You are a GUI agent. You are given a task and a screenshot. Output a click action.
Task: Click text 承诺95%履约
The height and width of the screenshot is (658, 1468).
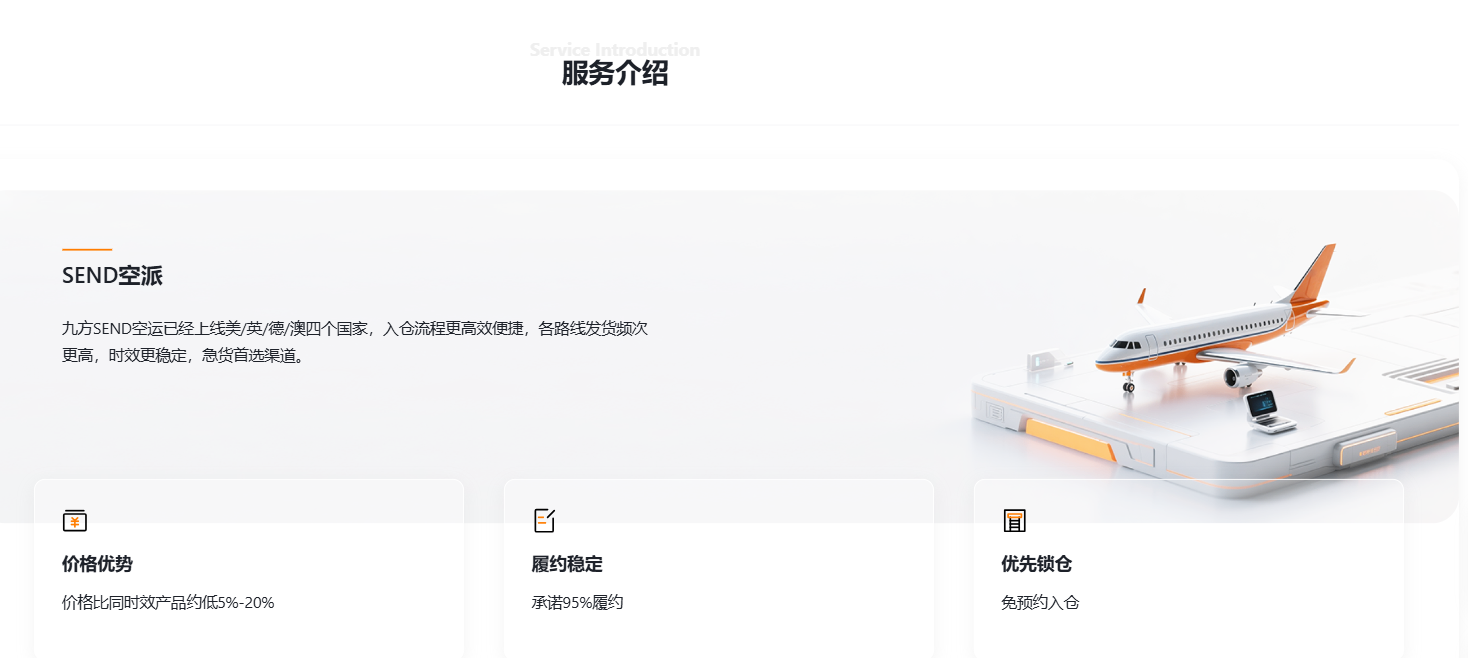coord(578,603)
